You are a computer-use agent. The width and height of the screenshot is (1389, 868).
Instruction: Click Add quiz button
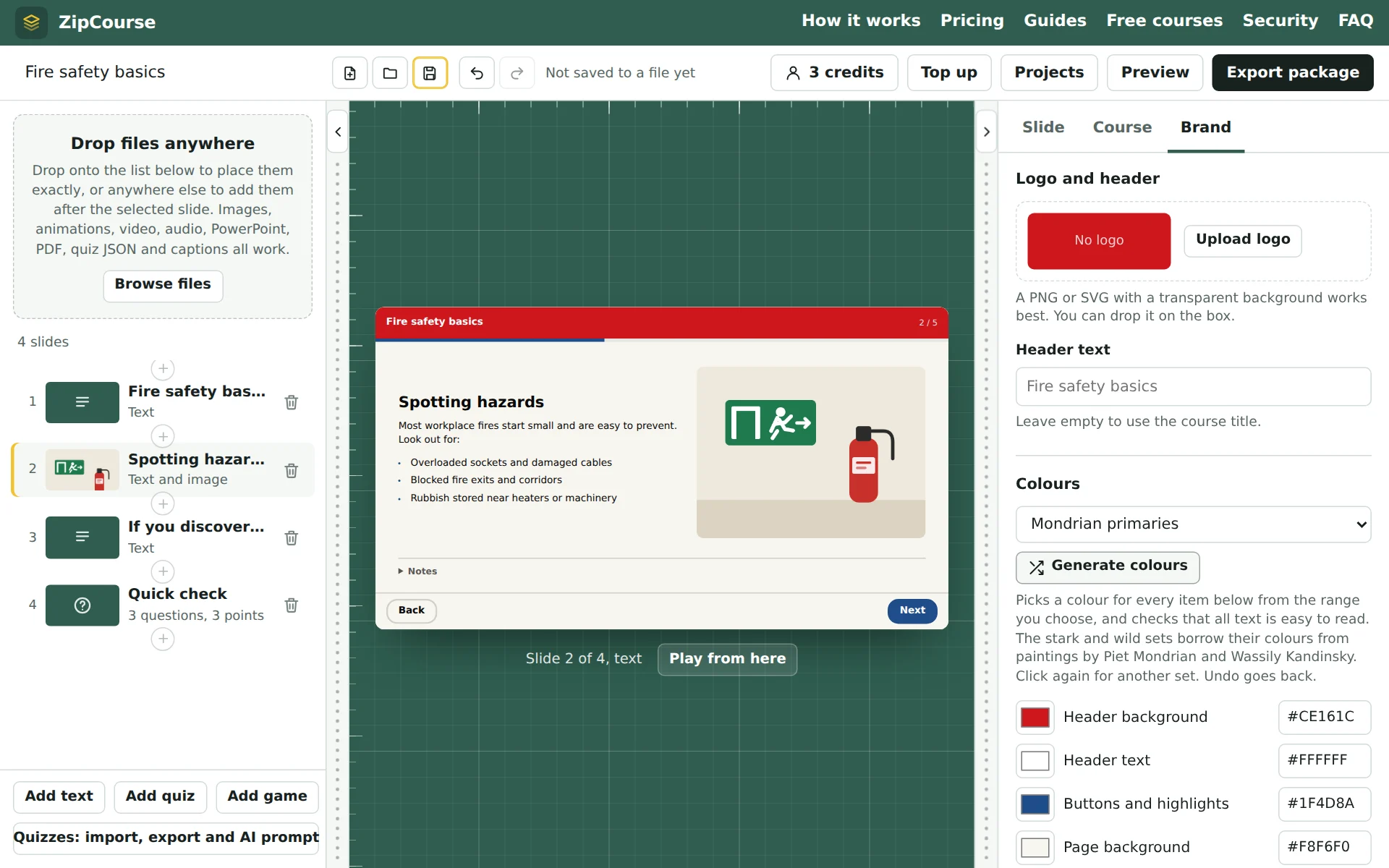click(x=160, y=797)
